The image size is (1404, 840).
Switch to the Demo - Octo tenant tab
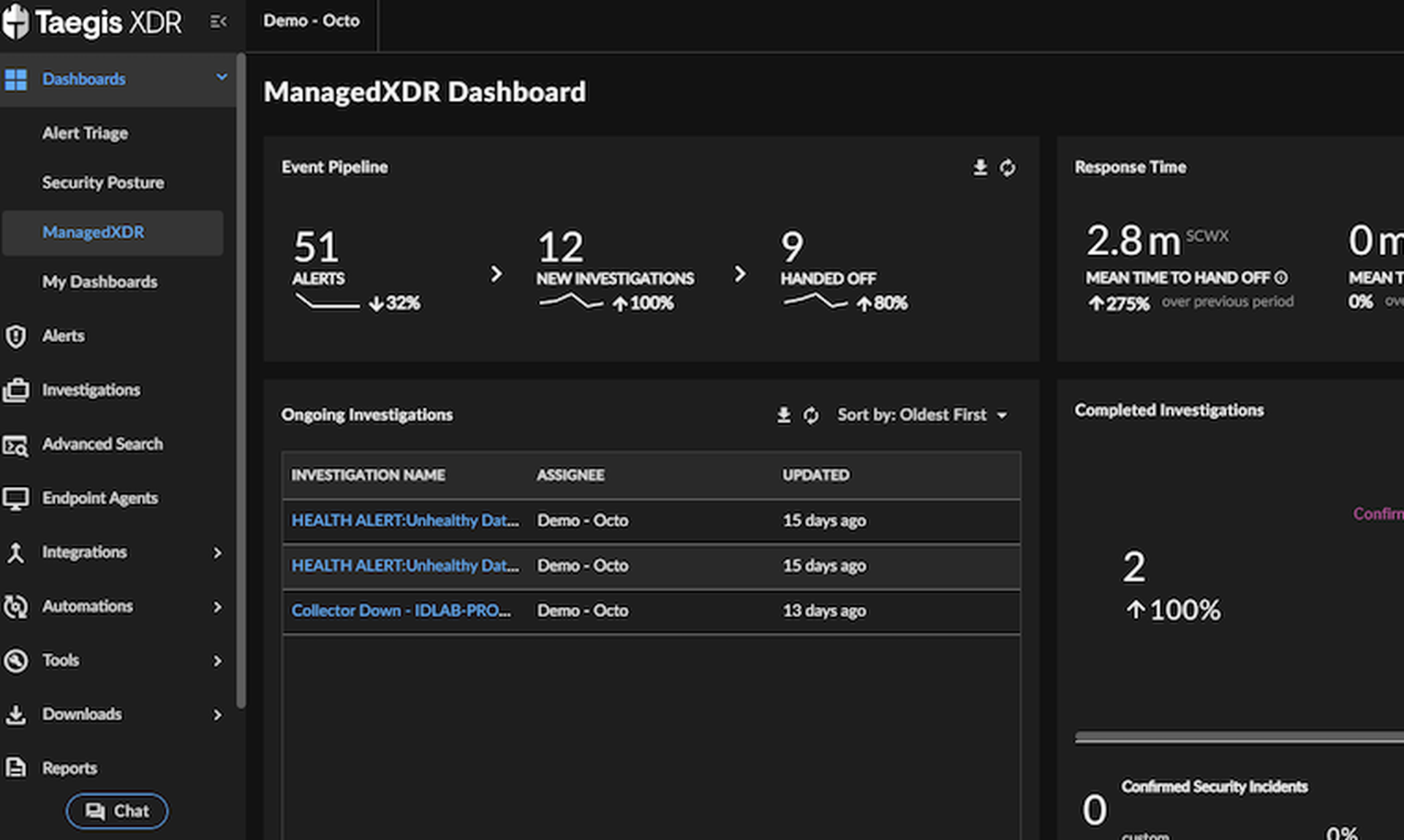312,21
